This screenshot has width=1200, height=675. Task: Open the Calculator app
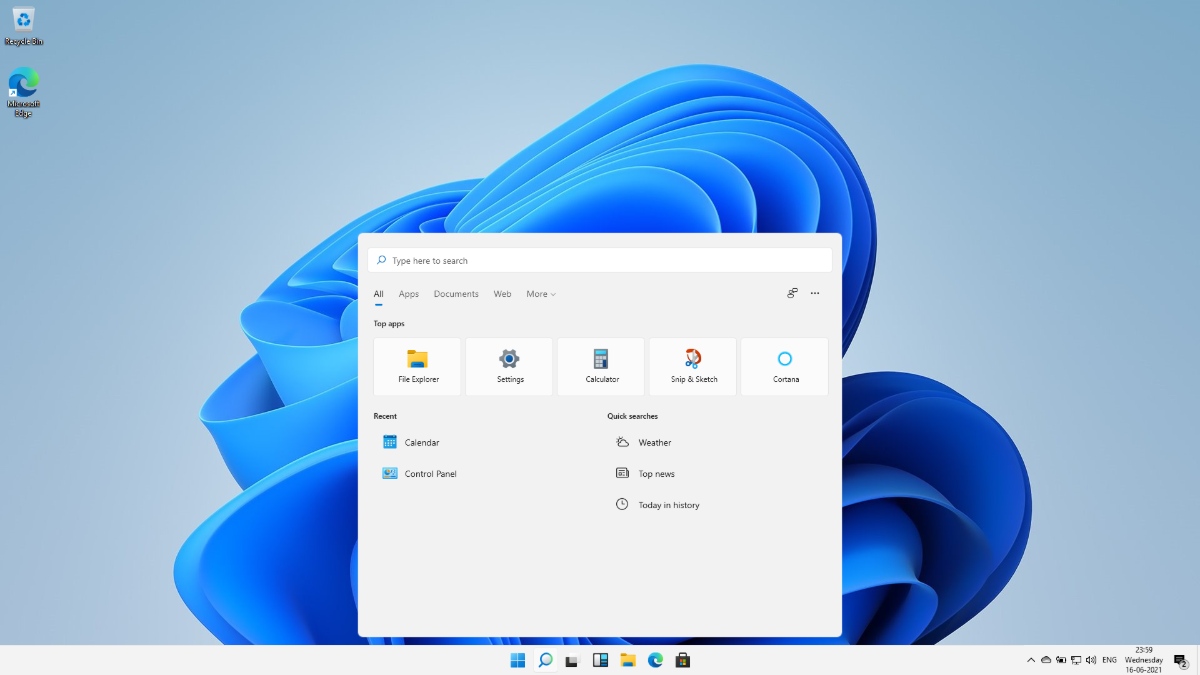click(600, 365)
